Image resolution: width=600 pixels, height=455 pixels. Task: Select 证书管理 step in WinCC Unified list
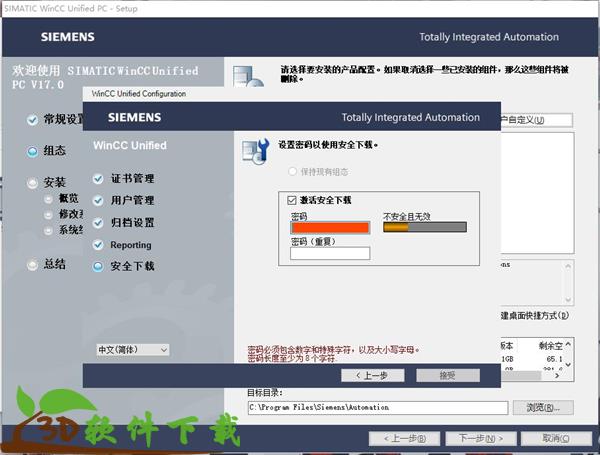point(132,179)
